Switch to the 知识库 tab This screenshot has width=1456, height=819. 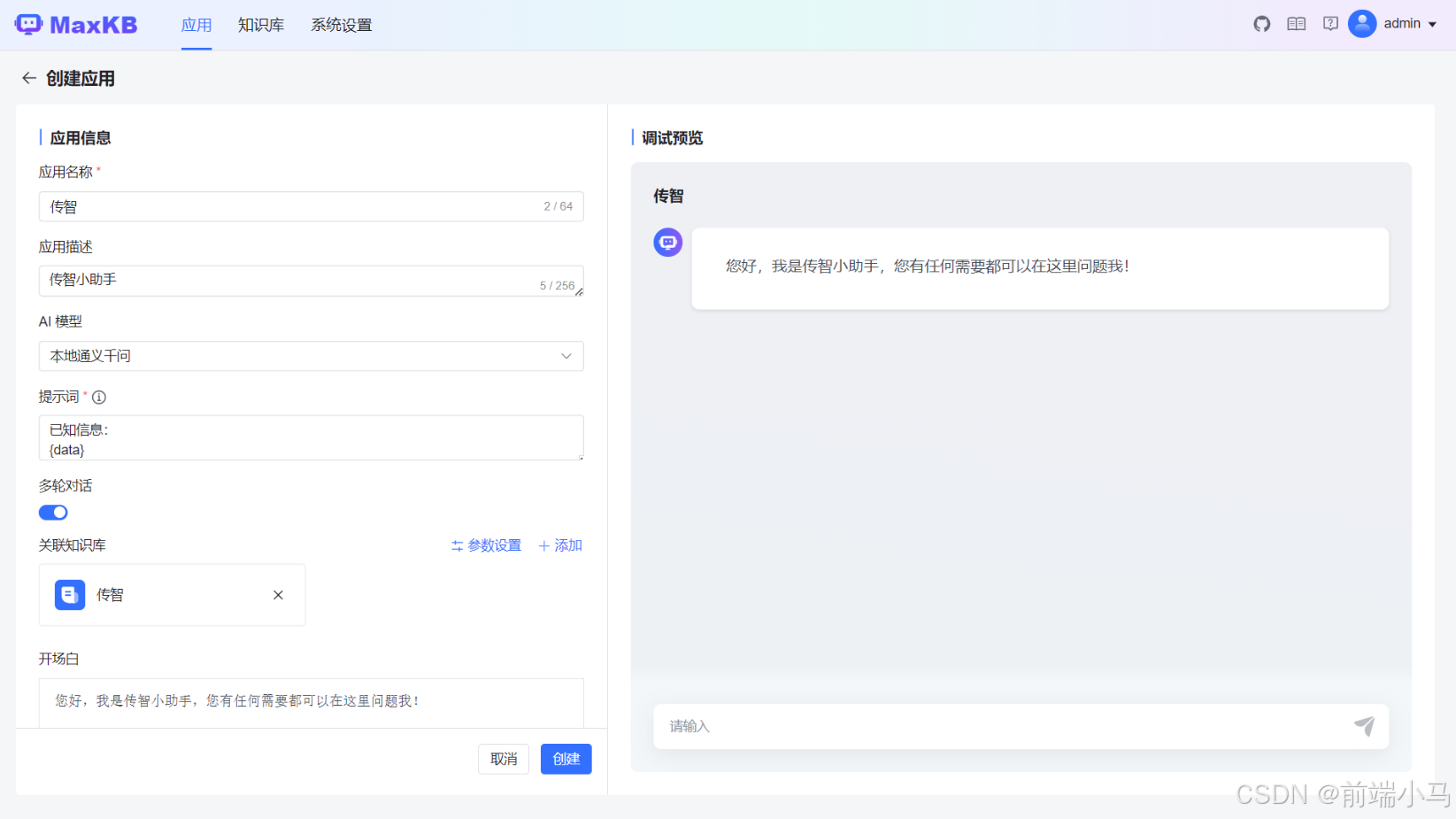tap(261, 25)
